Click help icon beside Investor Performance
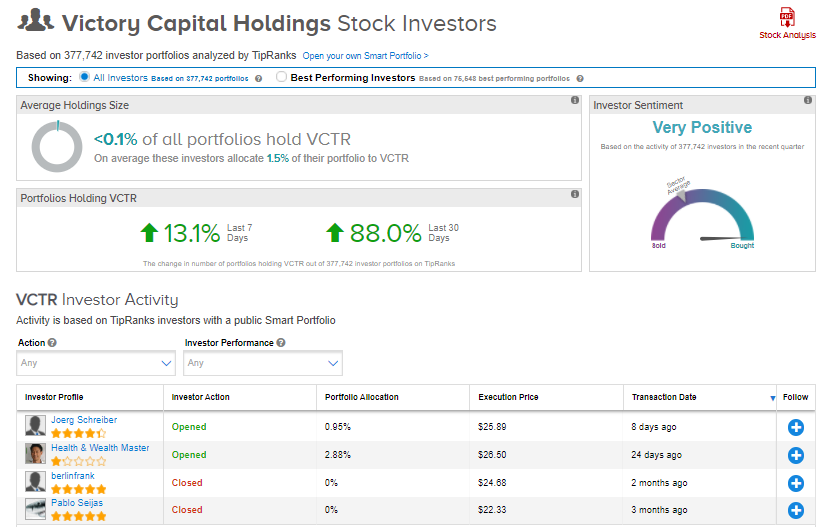 click(x=281, y=343)
